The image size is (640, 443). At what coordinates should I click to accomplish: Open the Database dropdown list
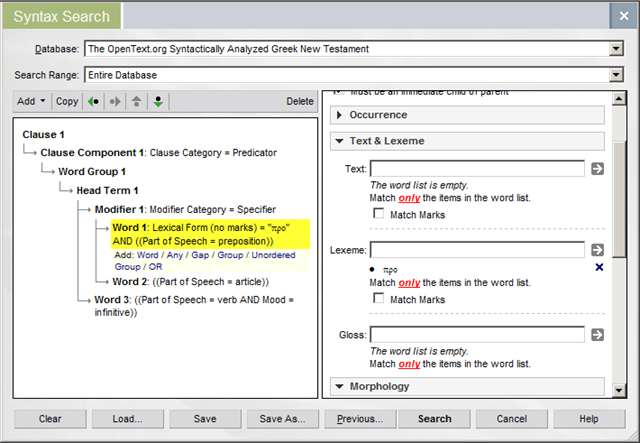coord(615,49)
